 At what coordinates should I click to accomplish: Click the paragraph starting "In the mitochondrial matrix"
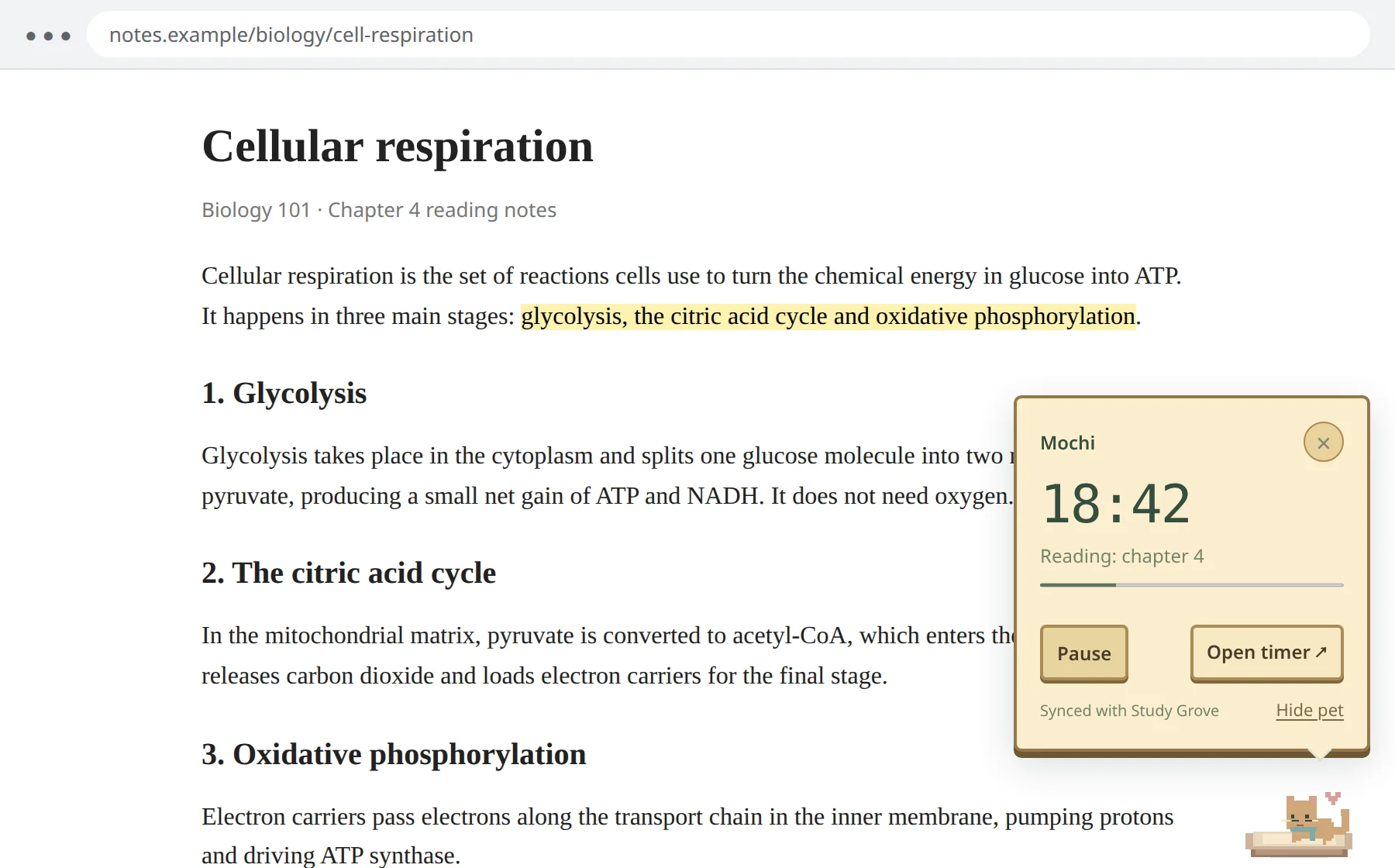point(608,656)
